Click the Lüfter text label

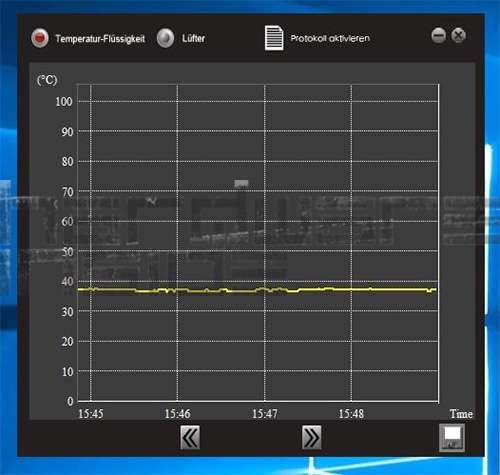pos(193,38)
